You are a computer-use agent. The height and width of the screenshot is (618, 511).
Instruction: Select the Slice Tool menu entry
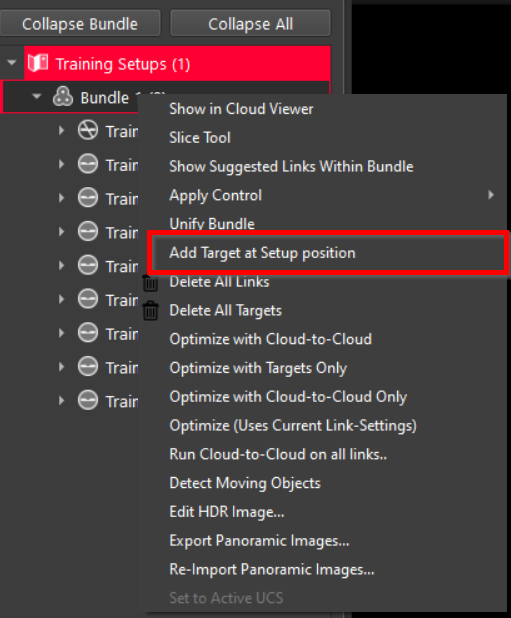point(200,138)
